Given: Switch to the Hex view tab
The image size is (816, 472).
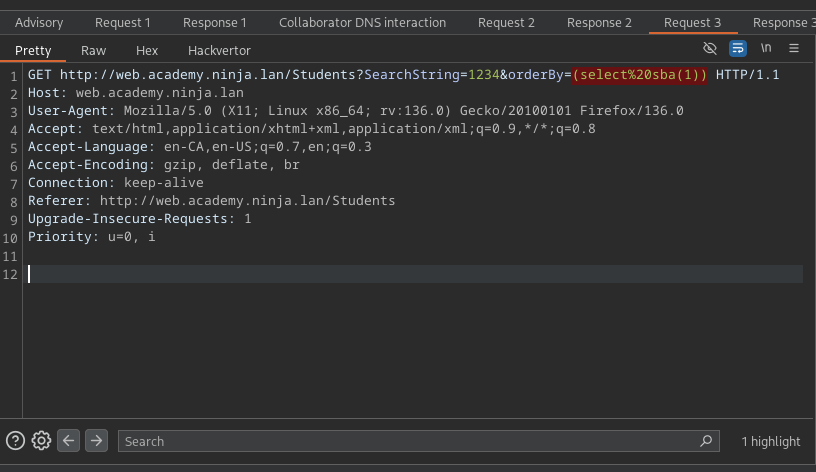Looking at the screenshot, I should click(147, 50).
